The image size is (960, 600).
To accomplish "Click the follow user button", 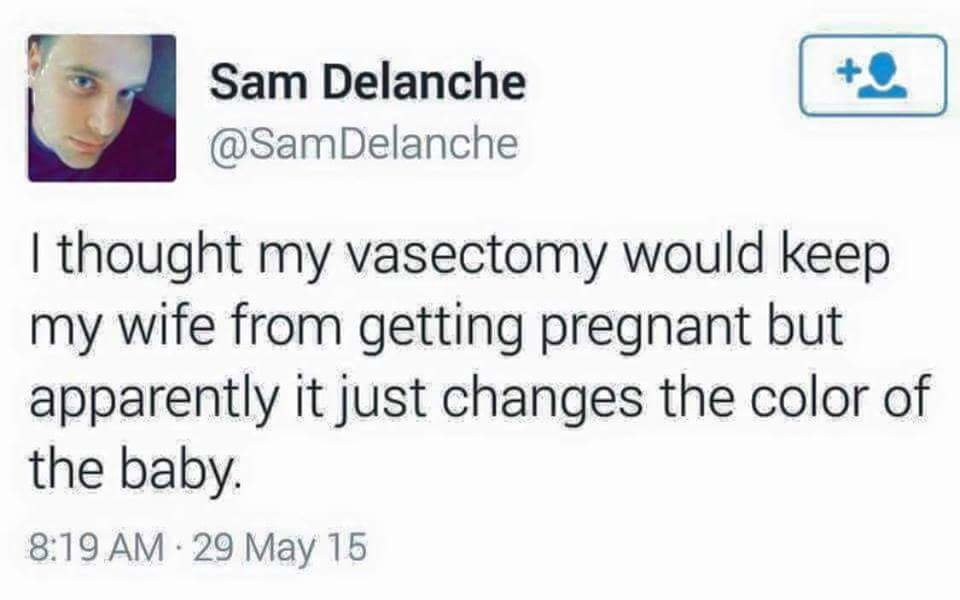I will tap(872, 75).
